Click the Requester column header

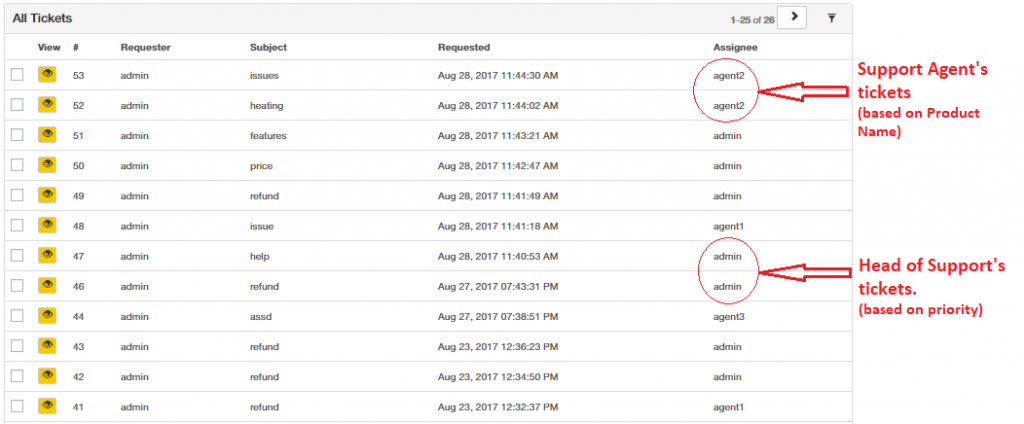coord(146,47)
